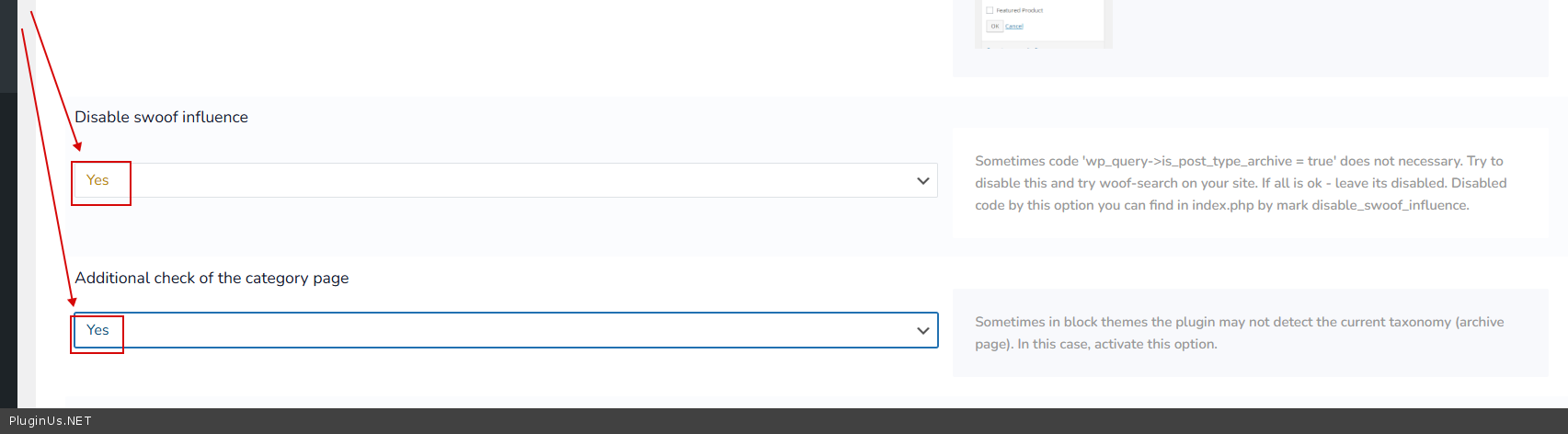Image resolution: width=1568 pixels, height=434 pixels.
Task: Select the Yes value under Additional check
Action: [x=97, y=330]
